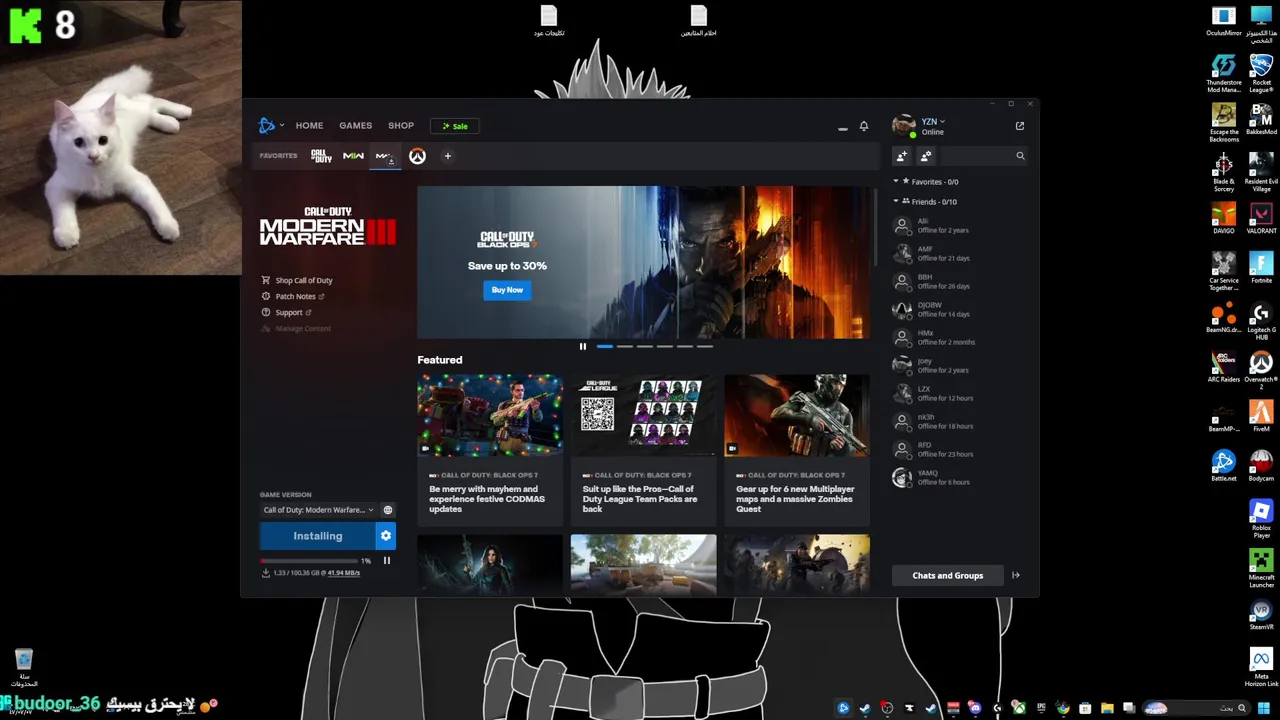Open Fortnite desktop shortcut
This screenshot has width=1280, height=720.
click(x=1261, y=267)
